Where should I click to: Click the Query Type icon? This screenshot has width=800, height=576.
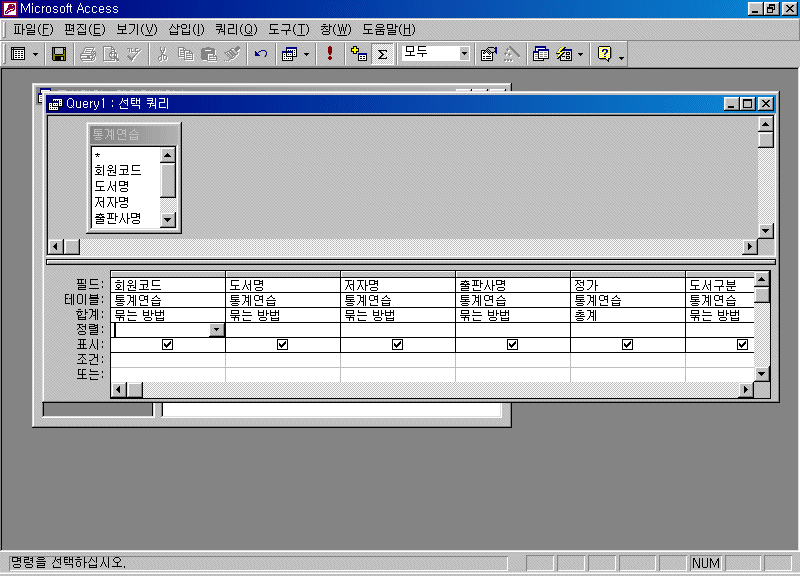[289, 54]
